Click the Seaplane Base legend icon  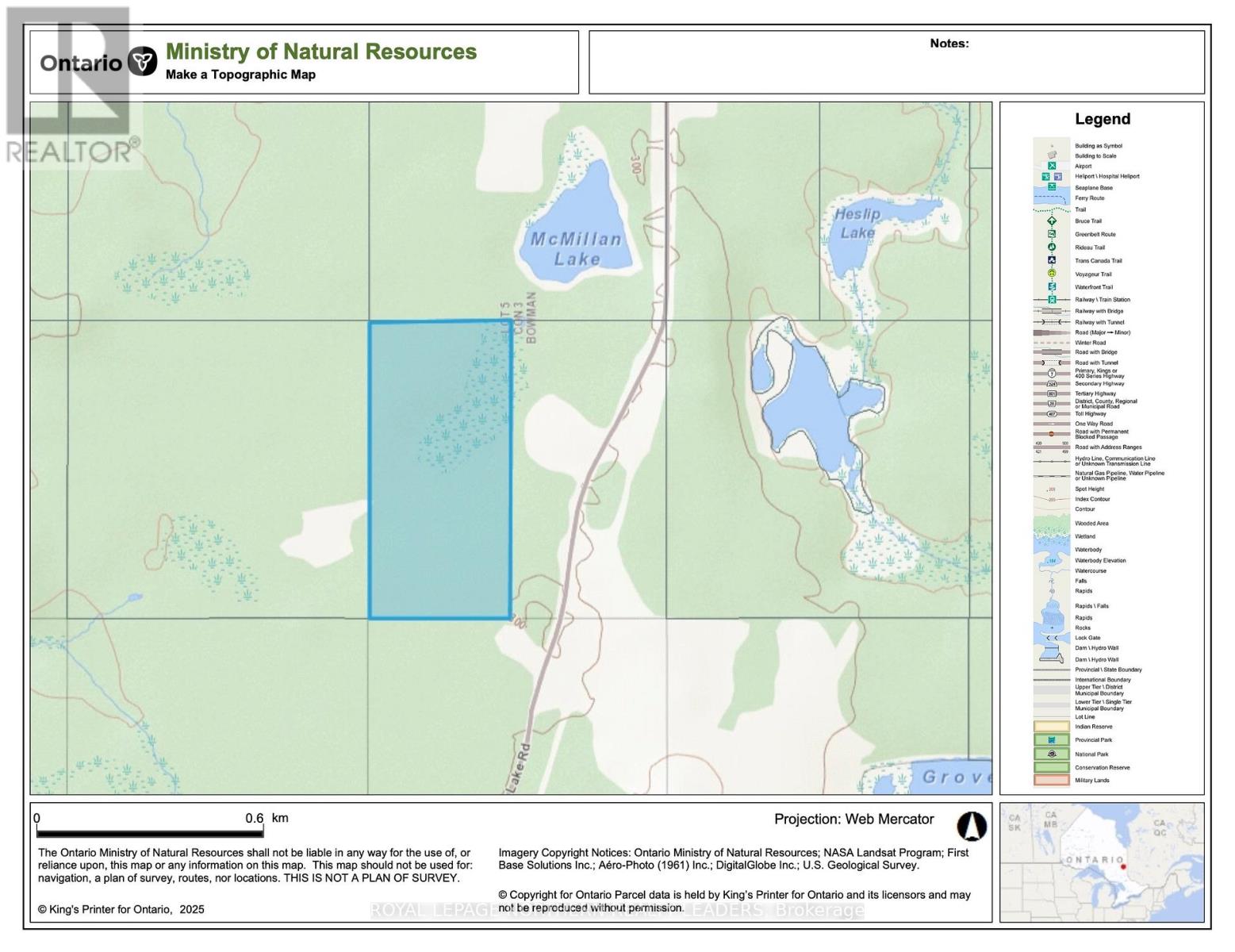coord(1052,187)
